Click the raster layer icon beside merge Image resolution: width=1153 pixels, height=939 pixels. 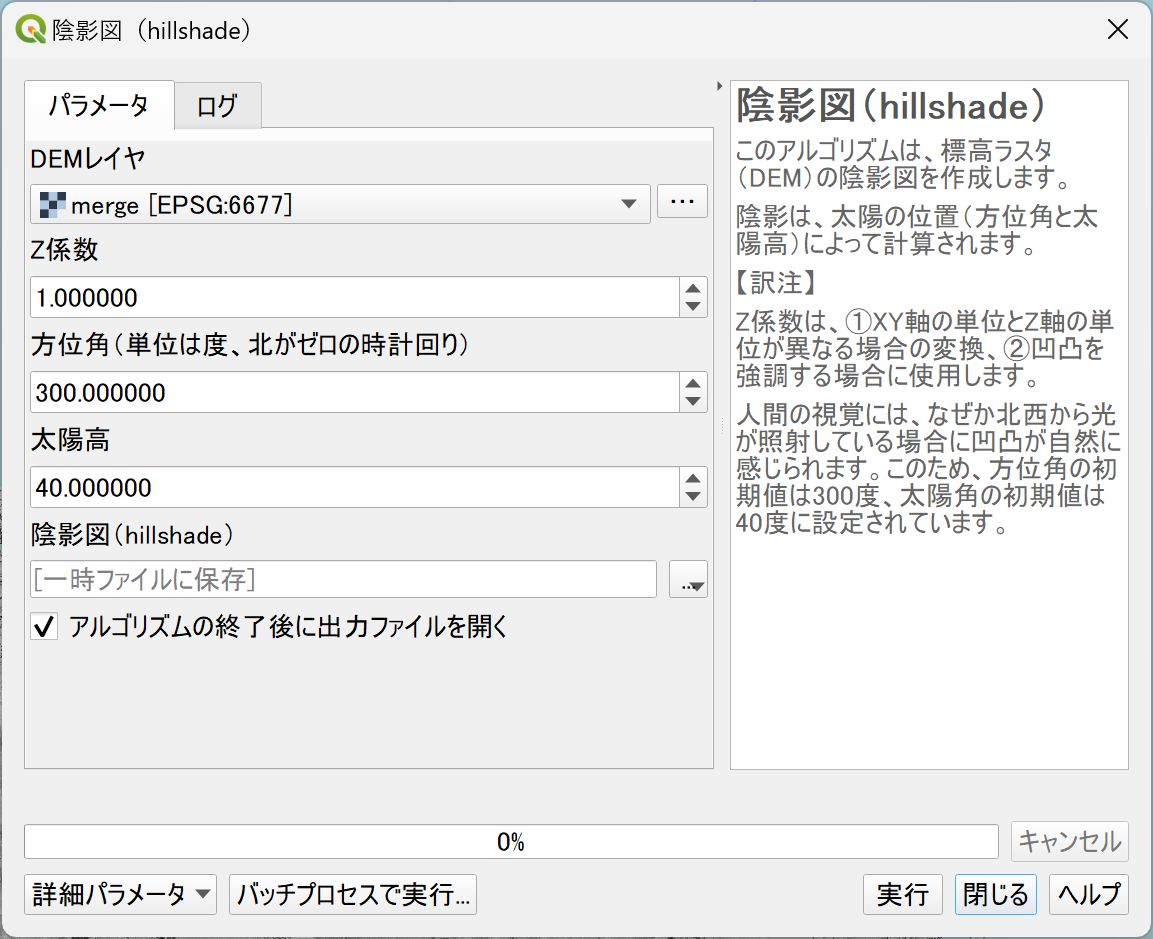pos(51,204)
